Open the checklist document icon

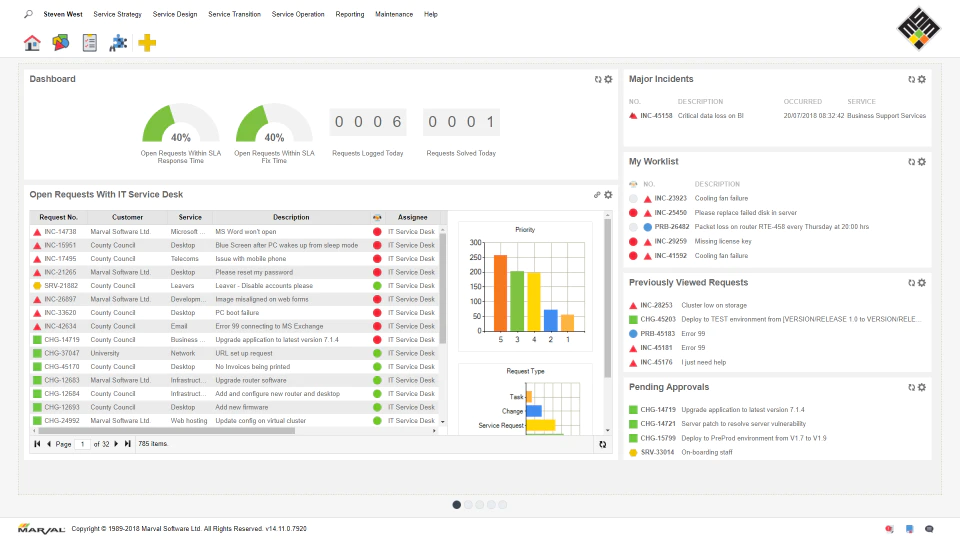coord(89,43)
